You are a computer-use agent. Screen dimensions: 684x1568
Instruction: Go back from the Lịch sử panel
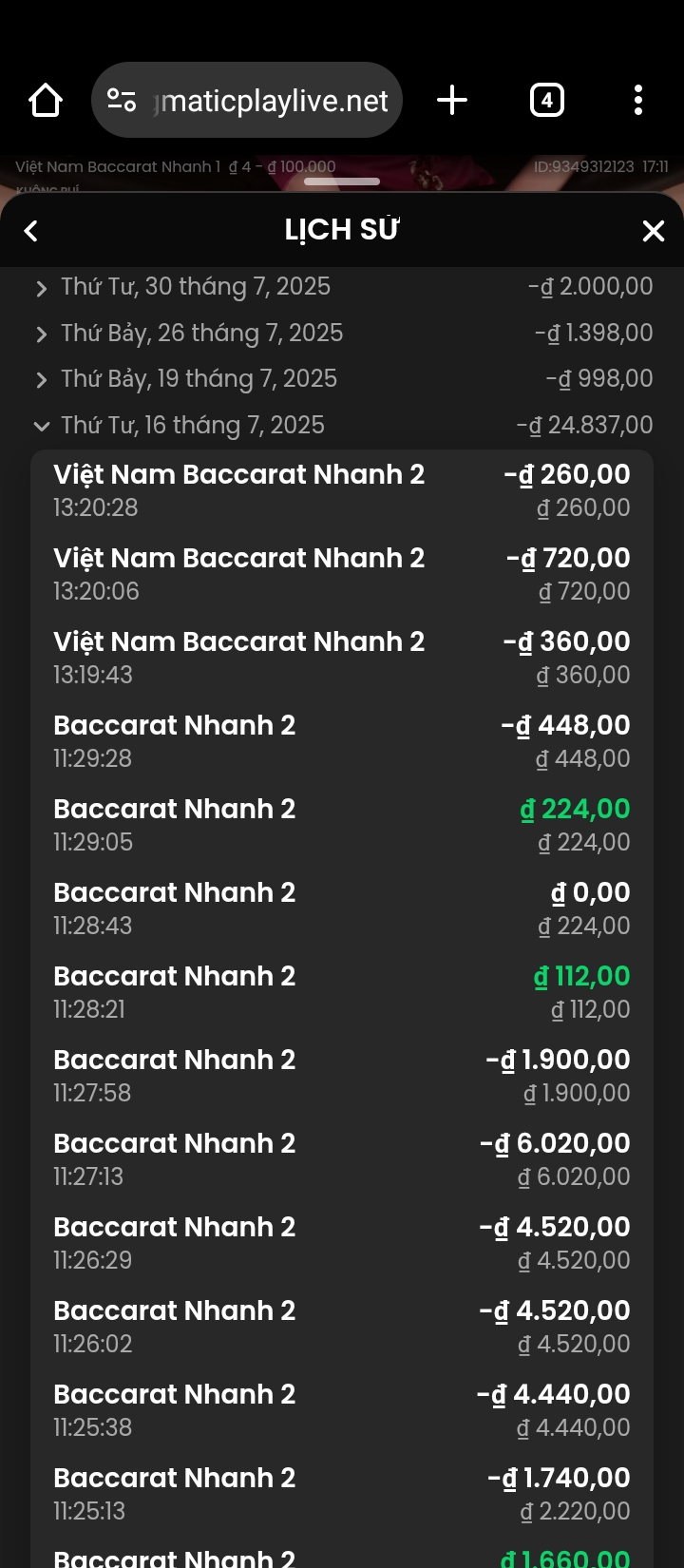tap(31, 231)
